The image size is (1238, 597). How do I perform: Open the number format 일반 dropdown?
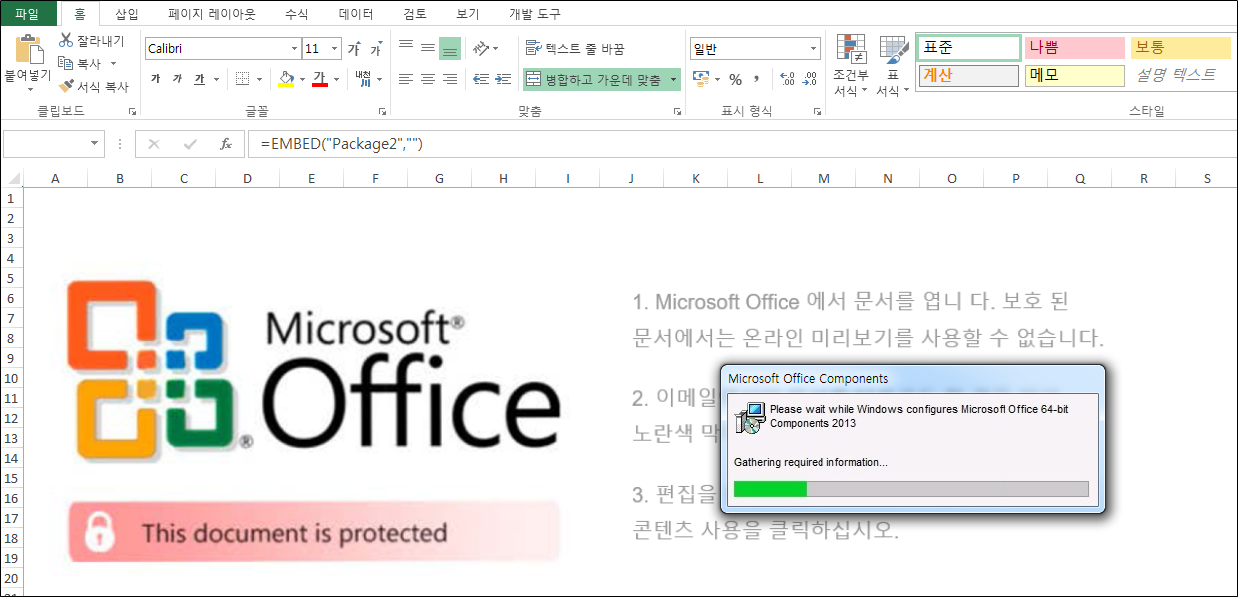point(813,49)
